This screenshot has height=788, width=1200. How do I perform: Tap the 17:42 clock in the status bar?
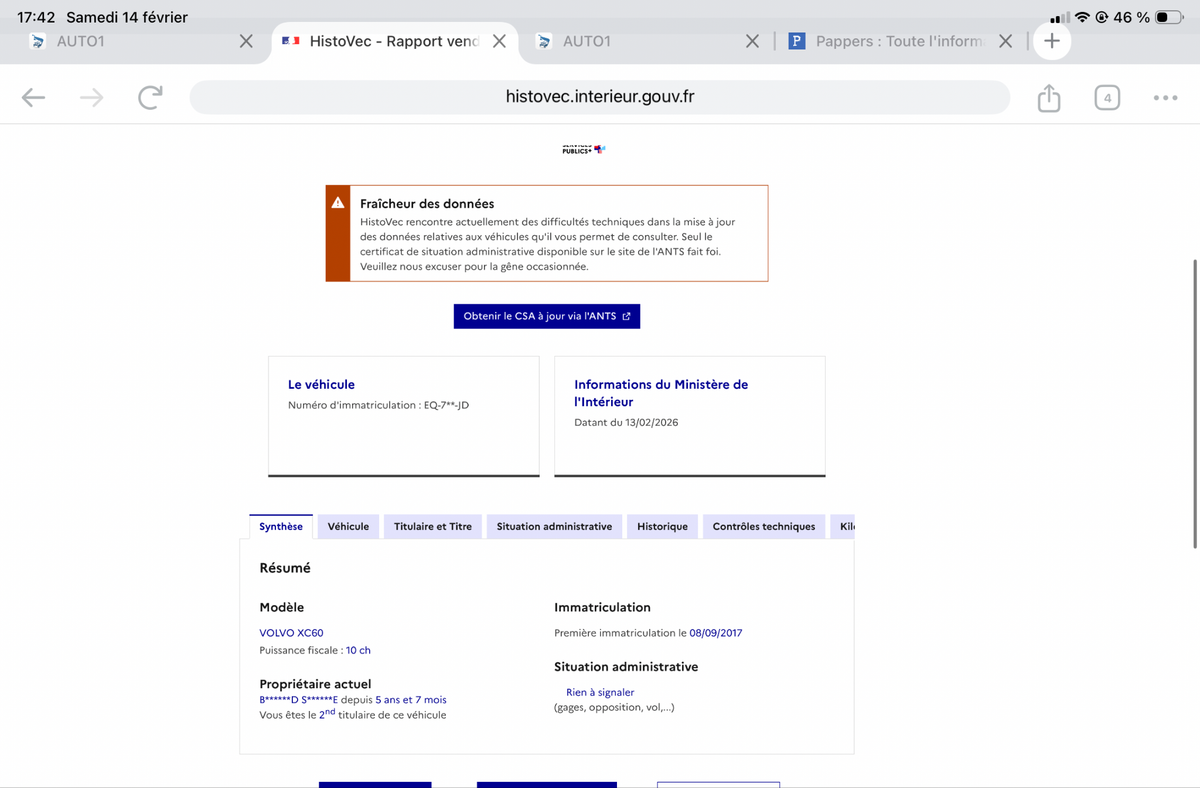(x=37, y=17)
